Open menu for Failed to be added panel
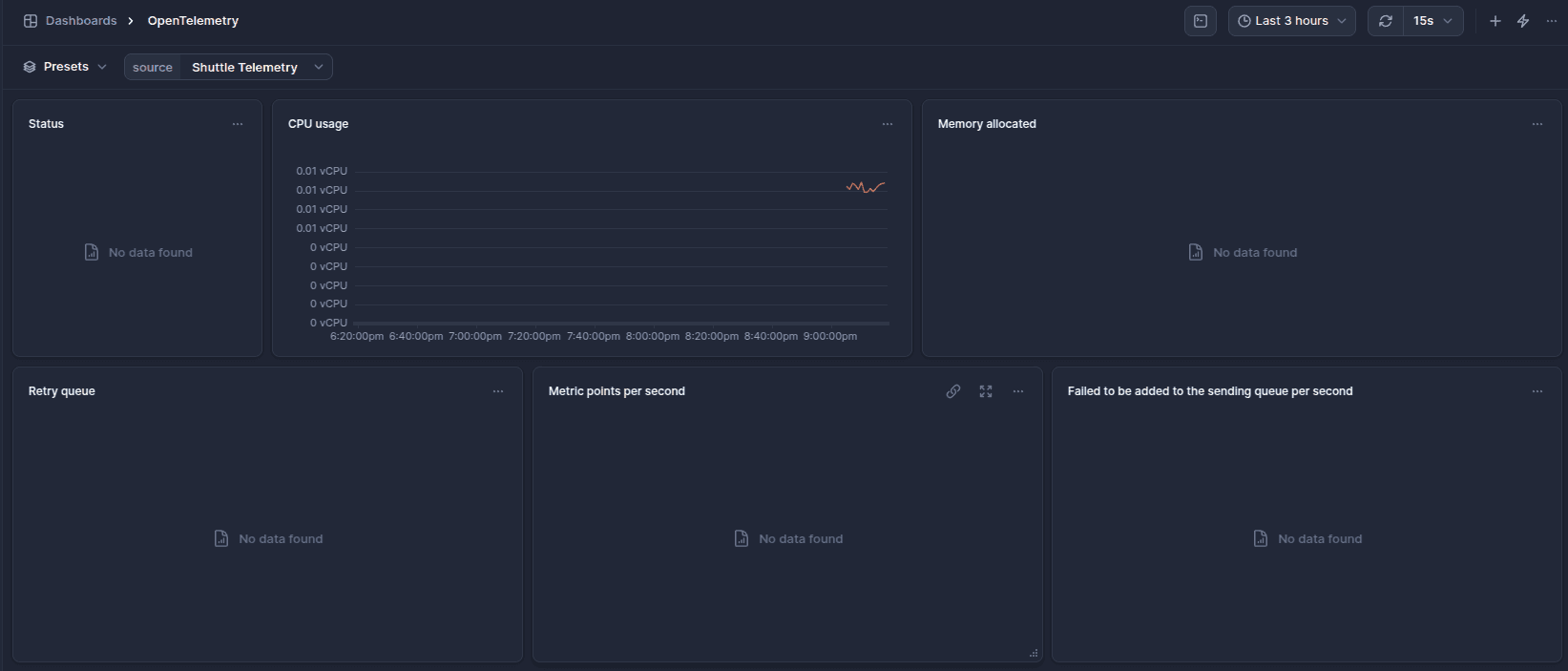Viewport: 1568px width, 671px height. (x=1537, y=391)
